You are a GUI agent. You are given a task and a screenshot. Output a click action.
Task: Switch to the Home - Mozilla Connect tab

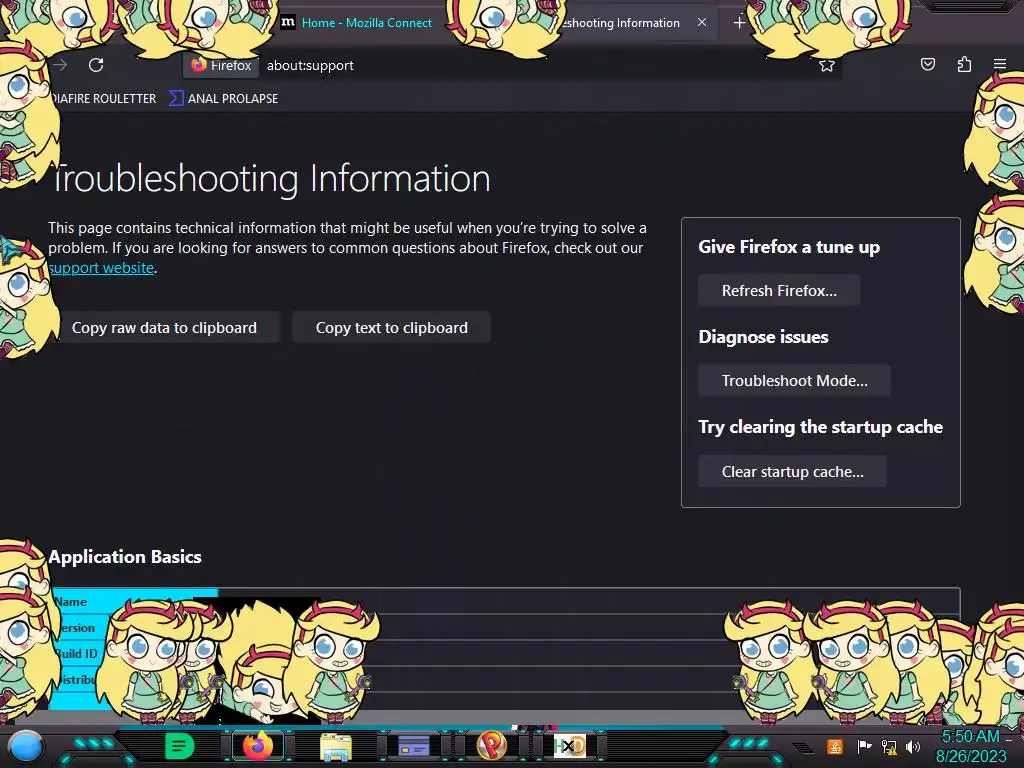[x=366, y=23]
